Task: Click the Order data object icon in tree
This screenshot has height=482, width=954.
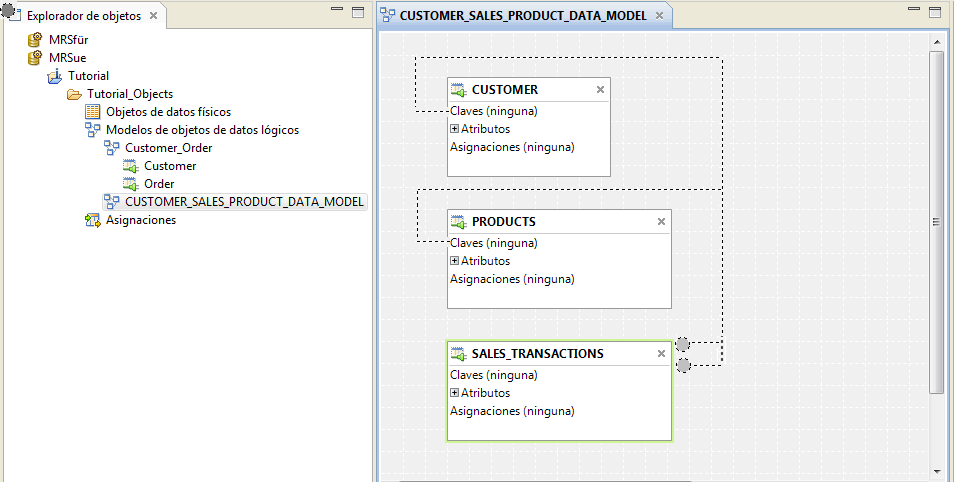Action: tap(131, 184)
